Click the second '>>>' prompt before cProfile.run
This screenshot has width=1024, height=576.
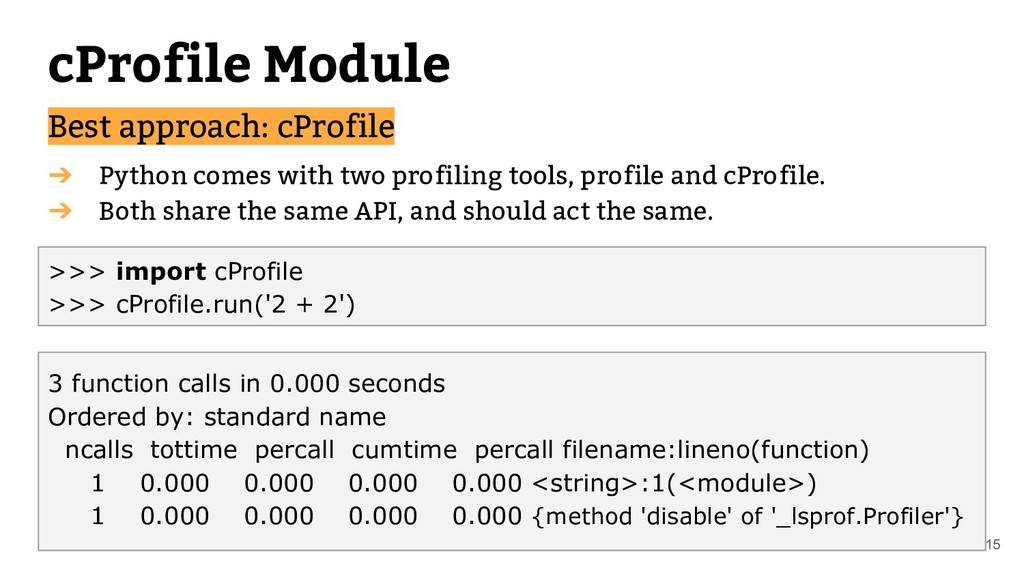coord(76,305)
